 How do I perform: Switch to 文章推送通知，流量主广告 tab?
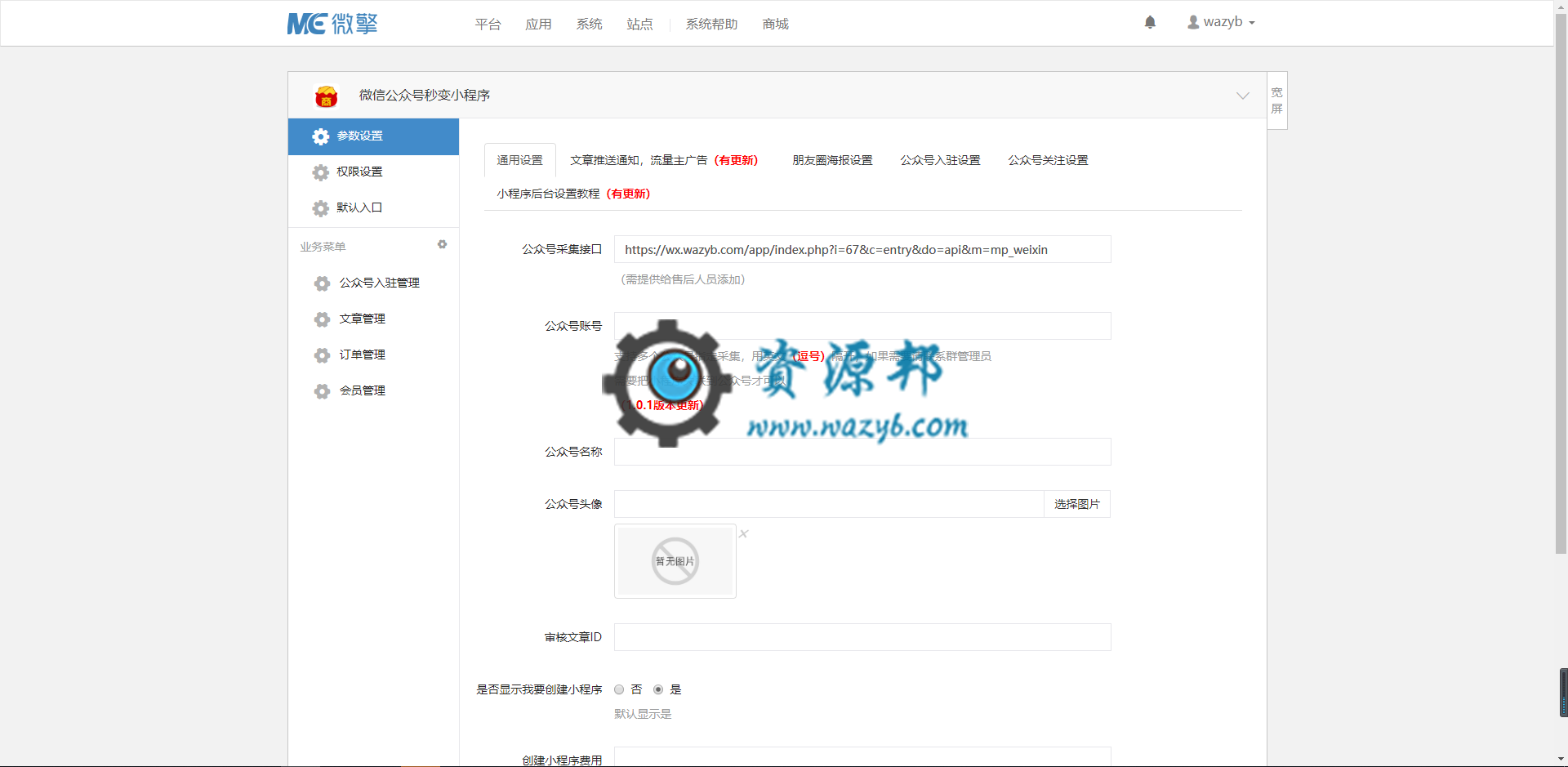click(x=664, y=160)
